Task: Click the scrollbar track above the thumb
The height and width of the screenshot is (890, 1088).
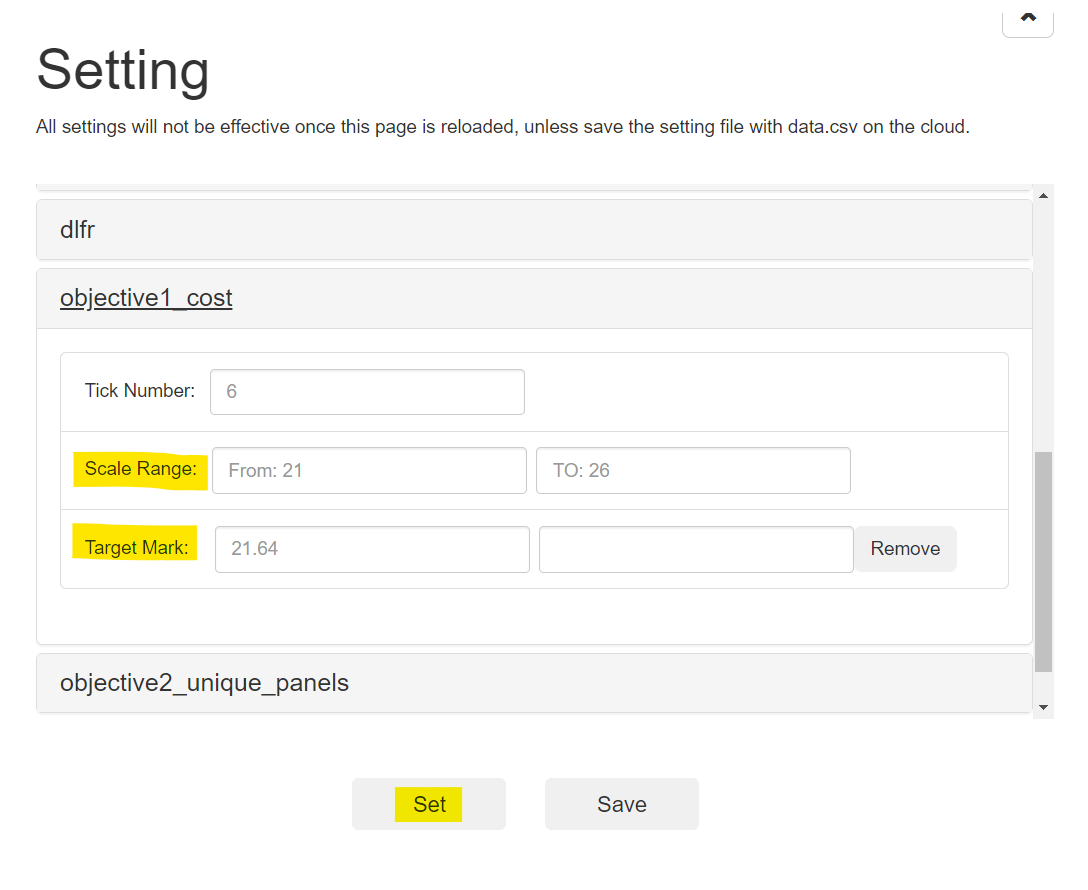Action: pyautogui.click(x=1043, y=320)
